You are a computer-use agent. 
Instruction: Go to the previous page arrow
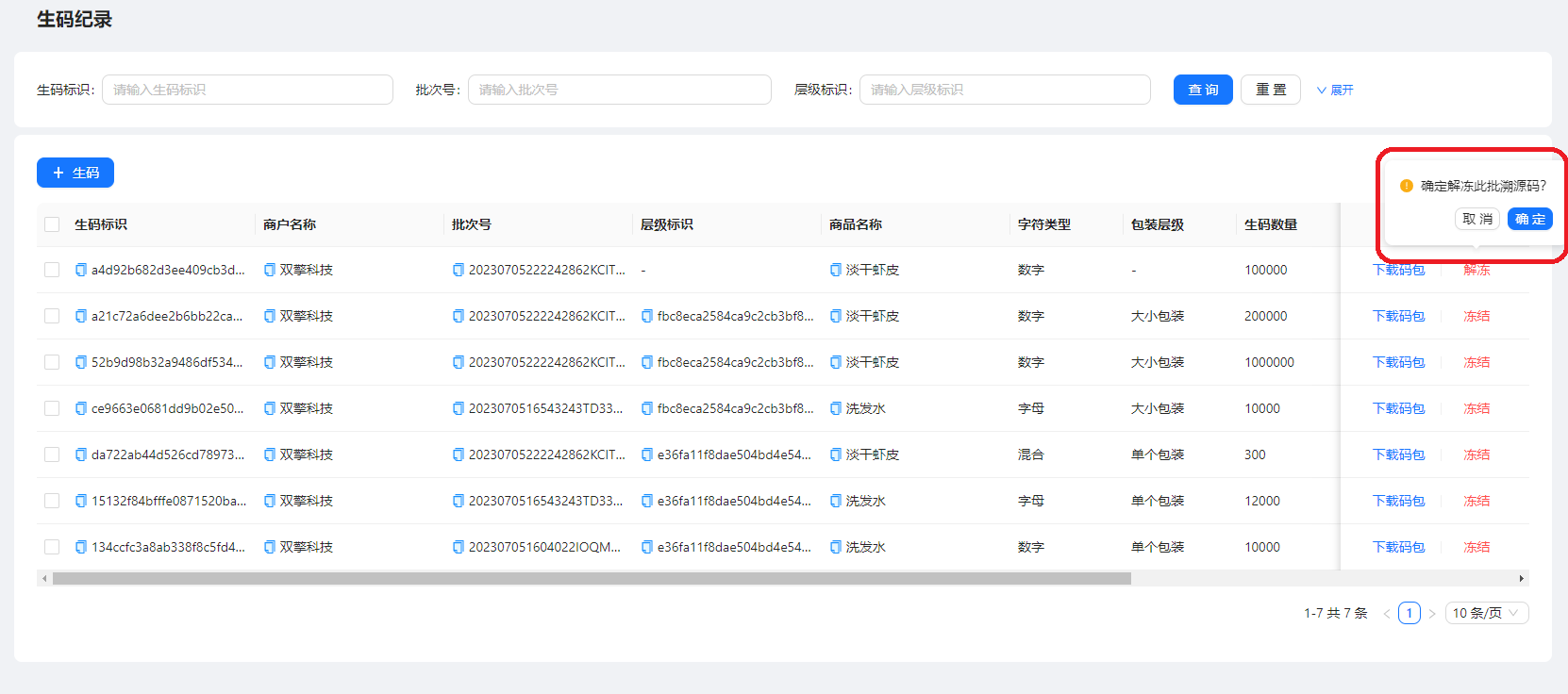1387,614
